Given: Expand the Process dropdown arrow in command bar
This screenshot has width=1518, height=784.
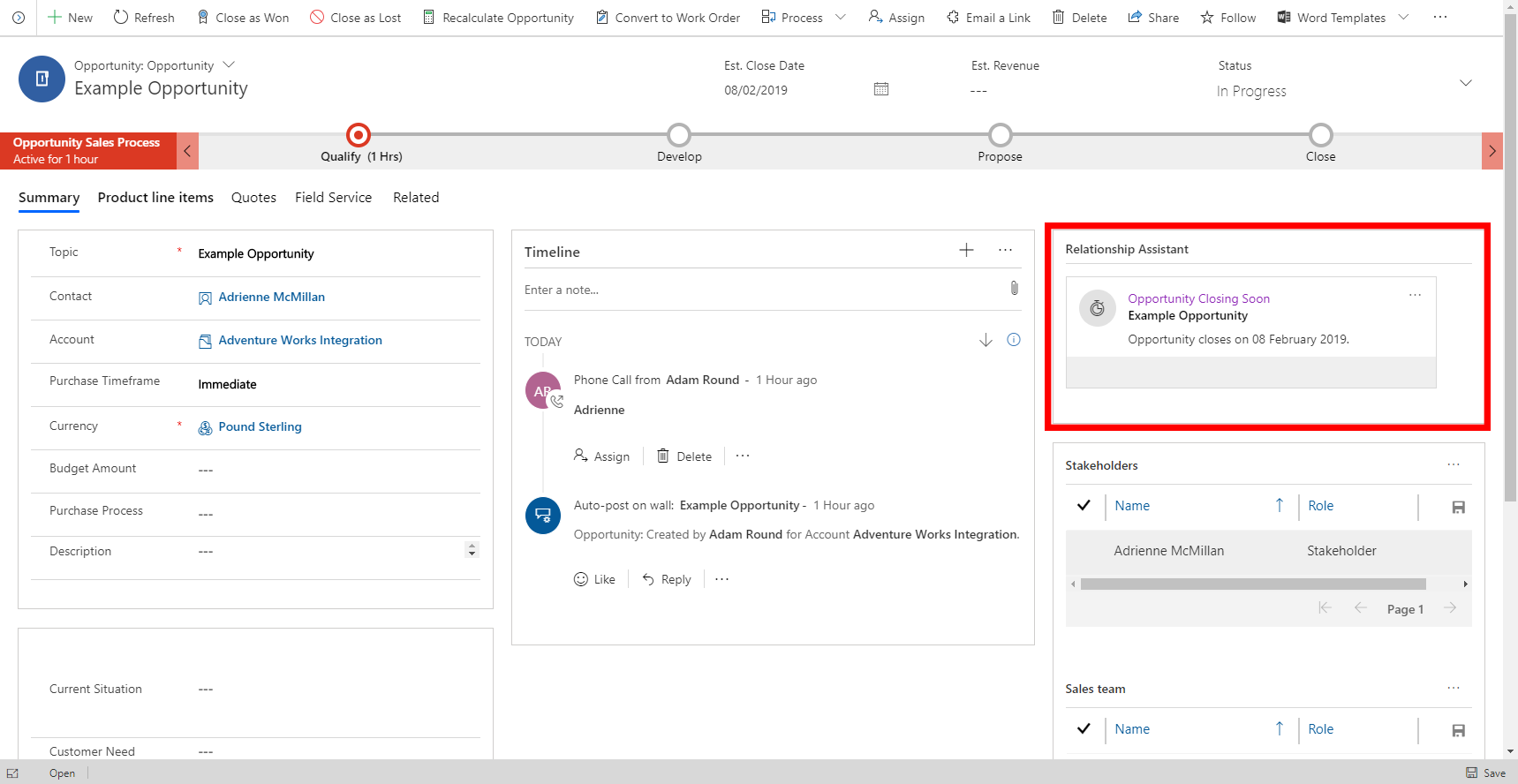Looking at the screenshot, I should tap(840, 18).
